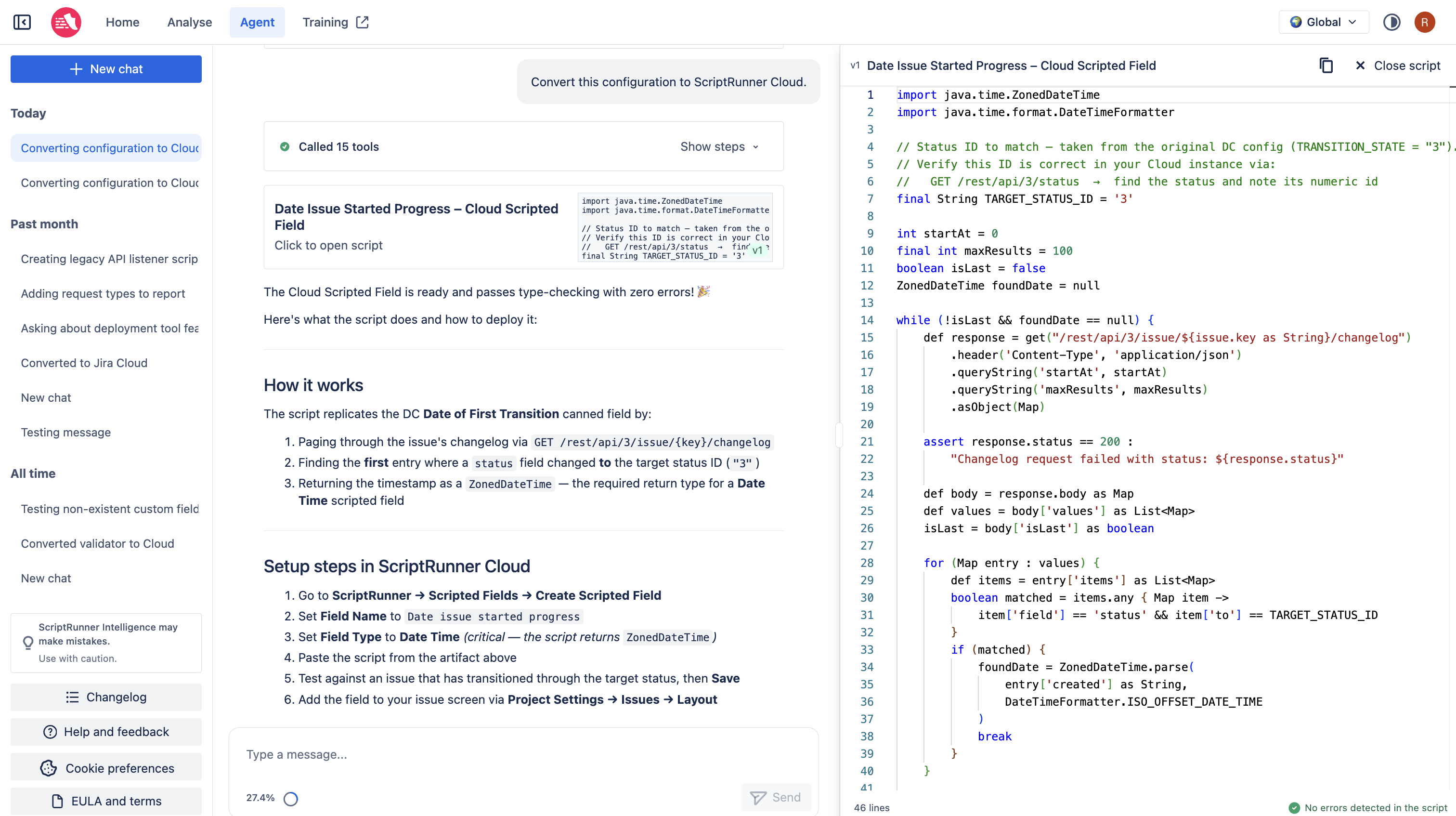
Task: Copy the script with clipboard icon
Action: 1326,66
